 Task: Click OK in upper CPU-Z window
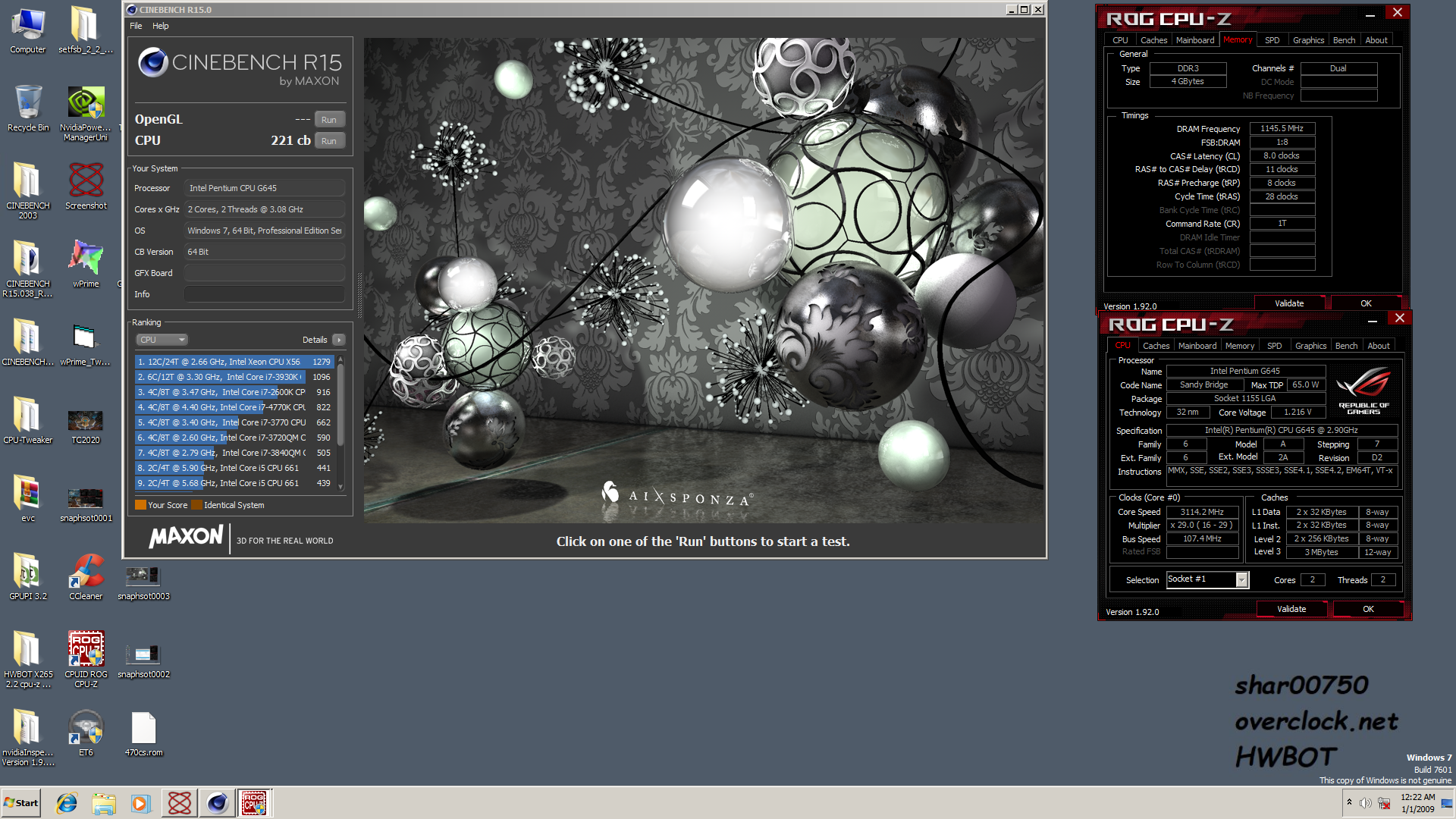[1366, 303]
